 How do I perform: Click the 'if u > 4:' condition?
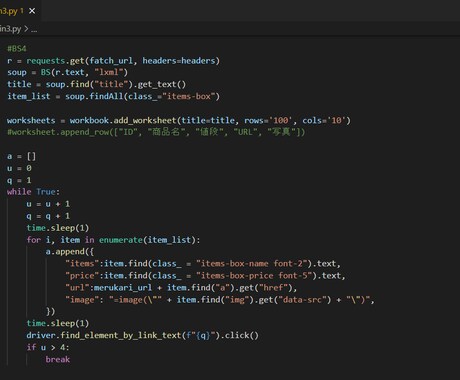(48, 348)
